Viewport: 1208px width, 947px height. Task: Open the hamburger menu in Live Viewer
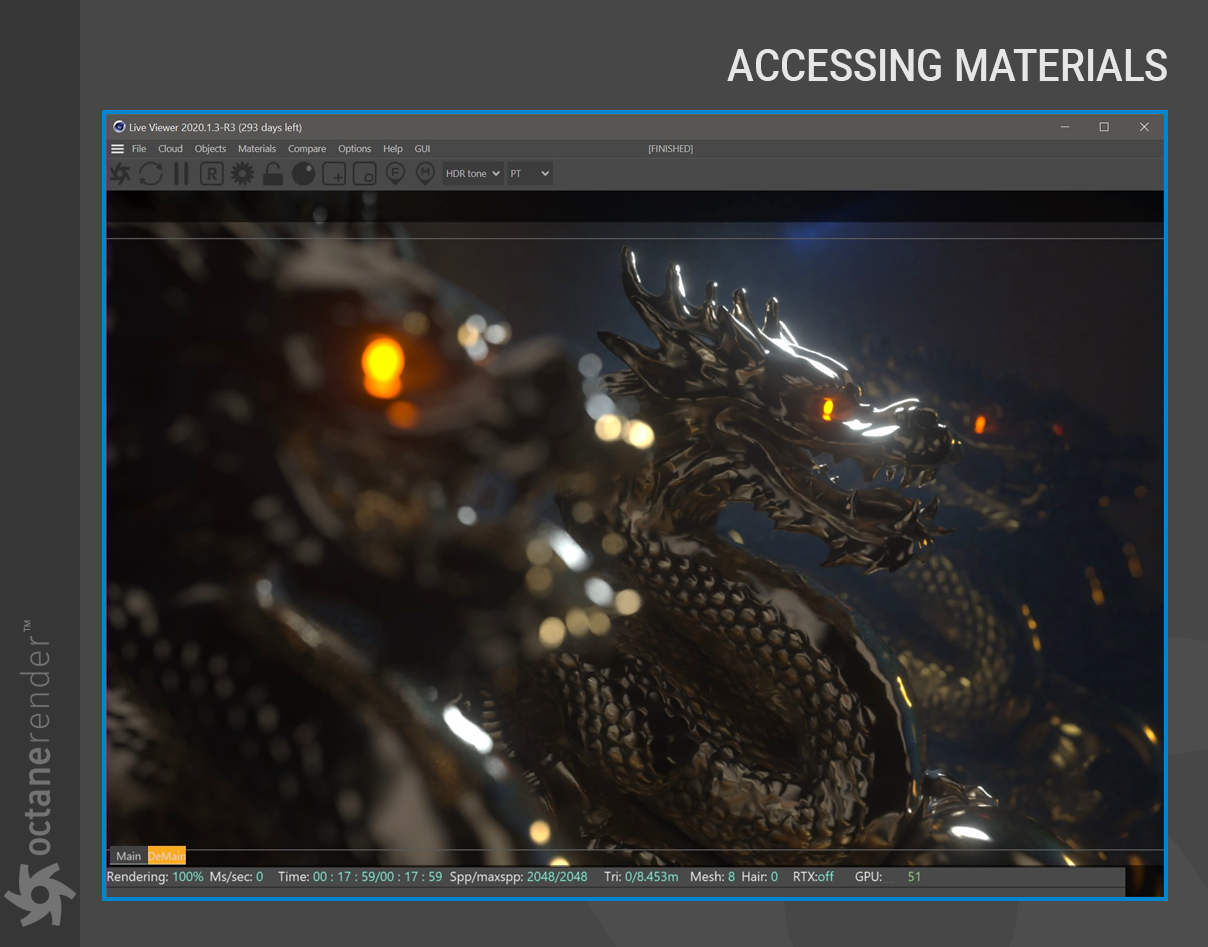[118, 149]
